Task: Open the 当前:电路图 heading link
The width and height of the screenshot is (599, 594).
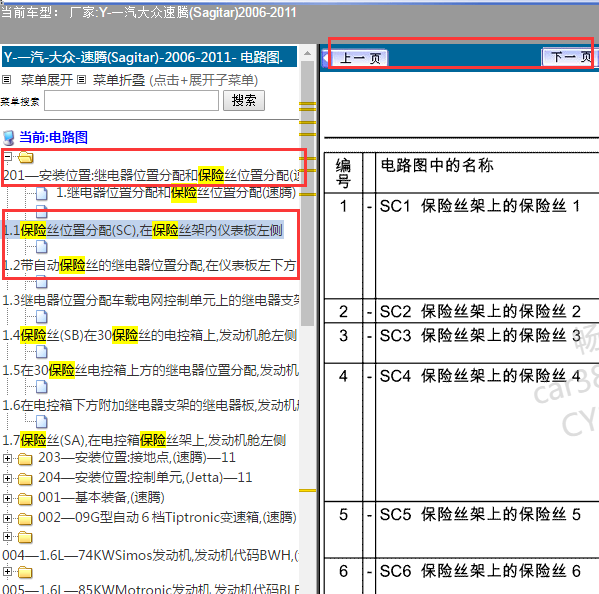Action: 53,138
